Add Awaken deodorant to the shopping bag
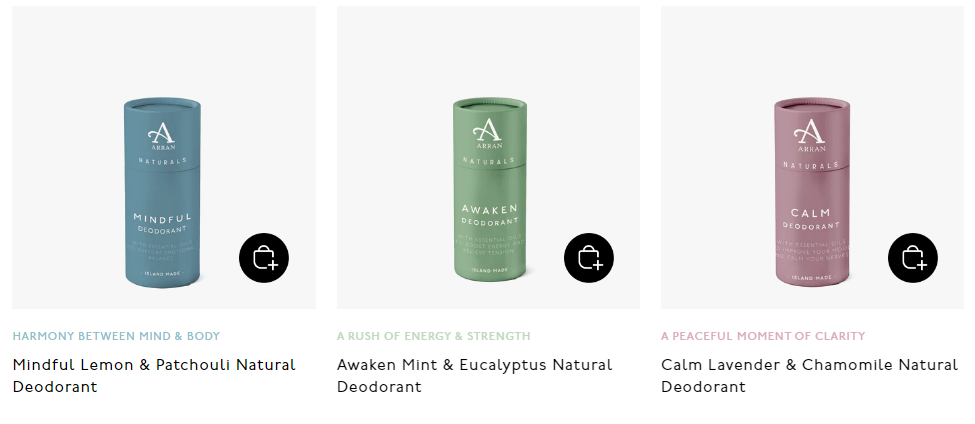The width and height of the screenshot is (975, 424). pos(589,258)
